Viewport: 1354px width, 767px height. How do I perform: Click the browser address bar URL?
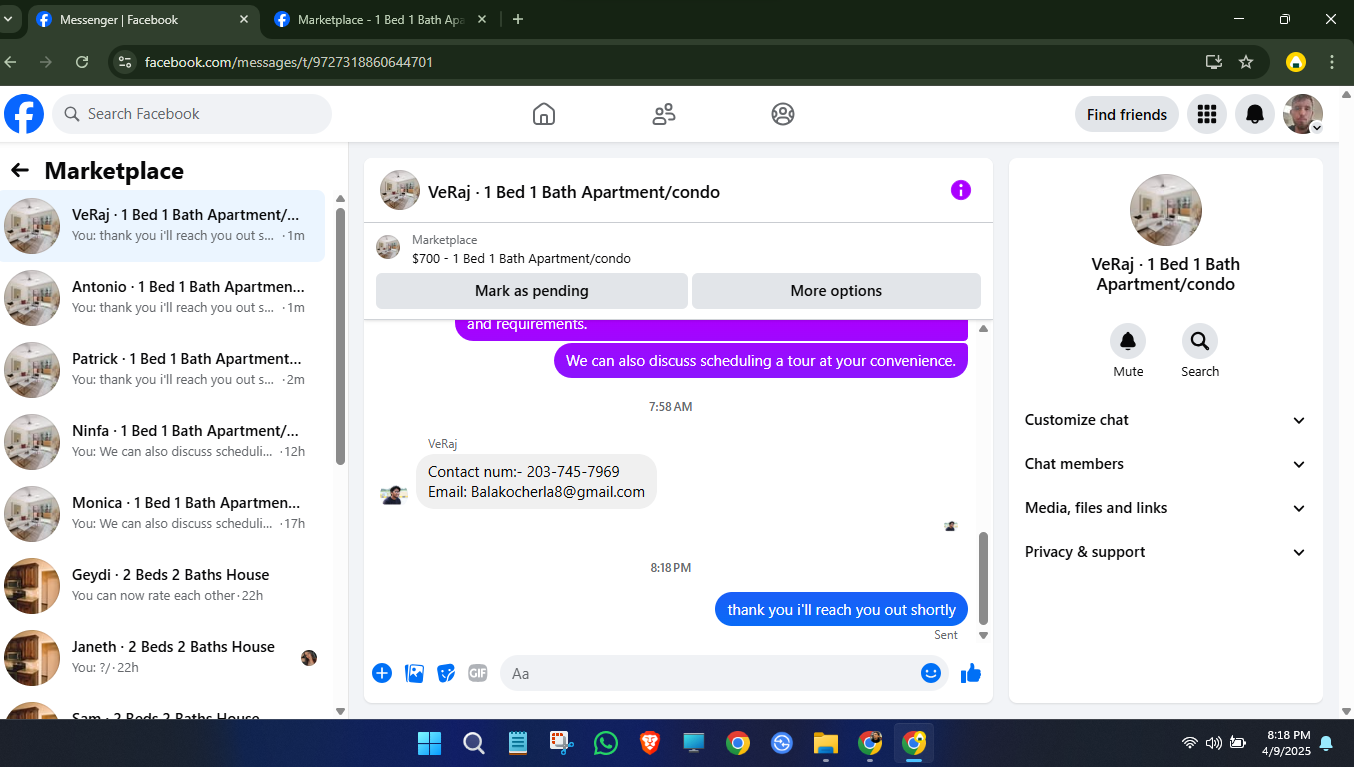tap(289, 62)
